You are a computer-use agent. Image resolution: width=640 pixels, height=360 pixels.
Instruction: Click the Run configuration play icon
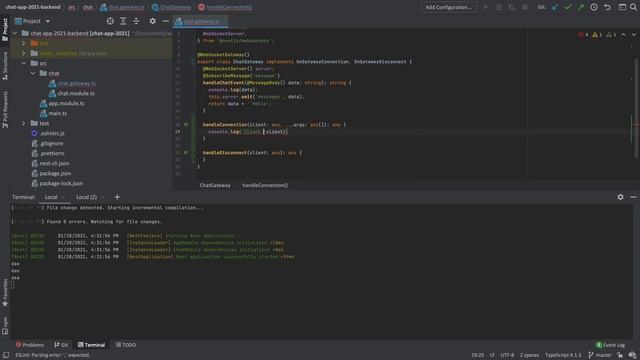(x=486, y=7)
